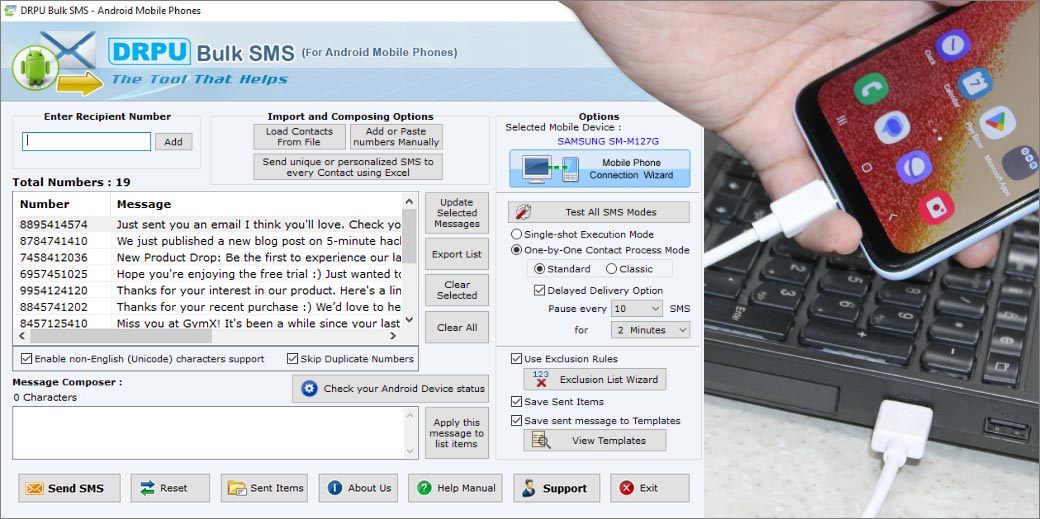This screenshot has height=519, width=1040.
Task: Click Apply this message to list items
Action: 456,433
